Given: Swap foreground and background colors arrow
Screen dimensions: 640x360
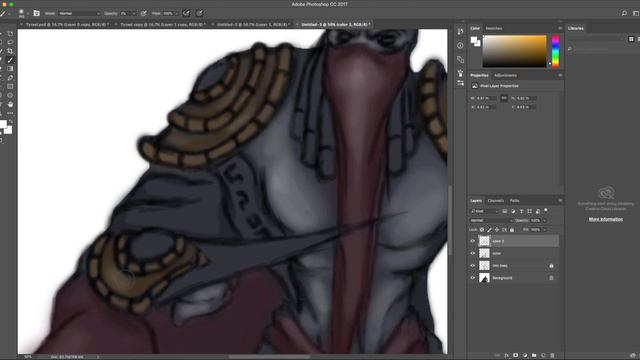Looking at the screenshot, I should (11, 122).
